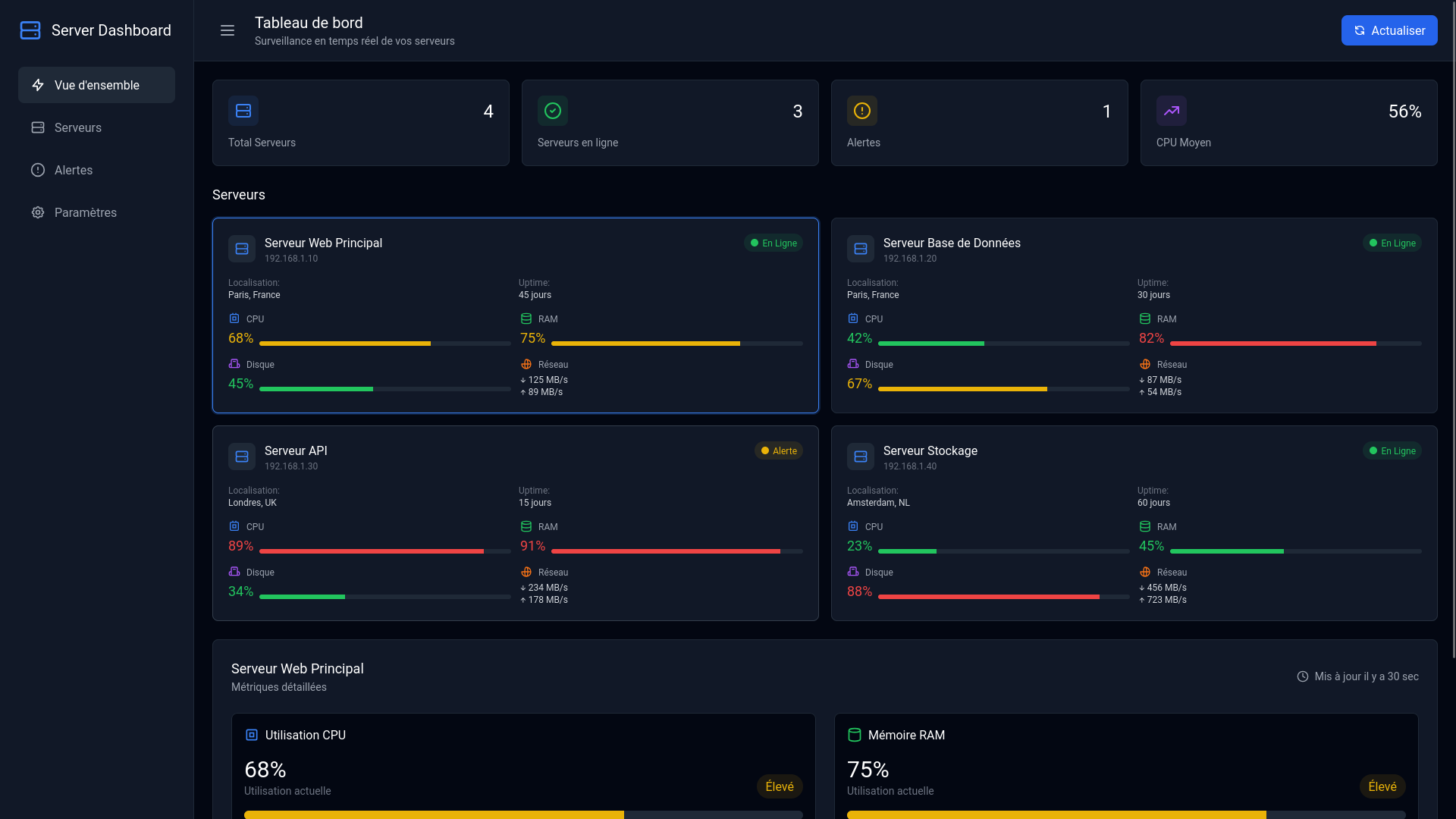This screenshot has height=819, width=1456.
Task: Click the Serveurs en ligne checkmark icon
Action: click(553, 111)
